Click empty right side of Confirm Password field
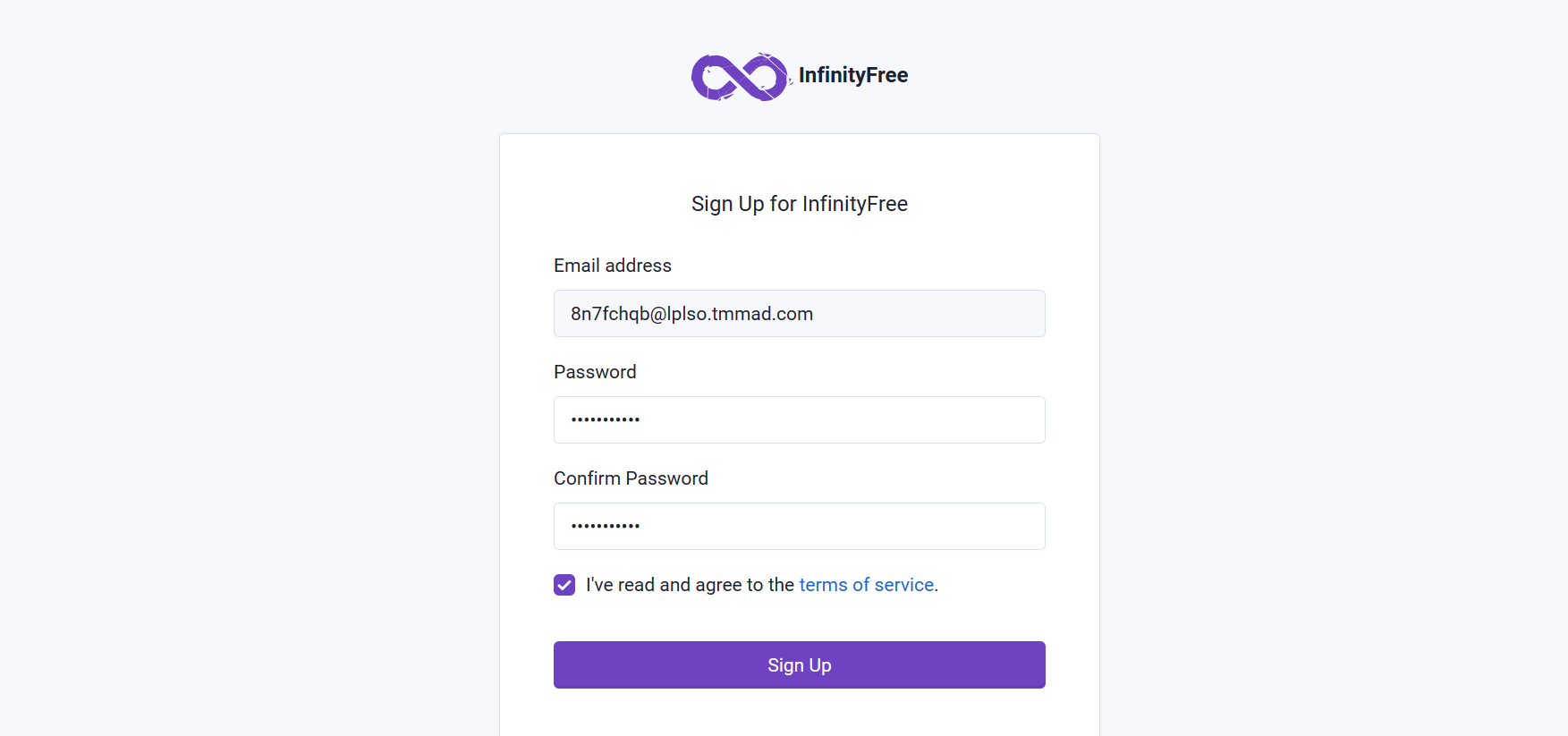Screen dimensions: 1568x736 coord(894,526)
